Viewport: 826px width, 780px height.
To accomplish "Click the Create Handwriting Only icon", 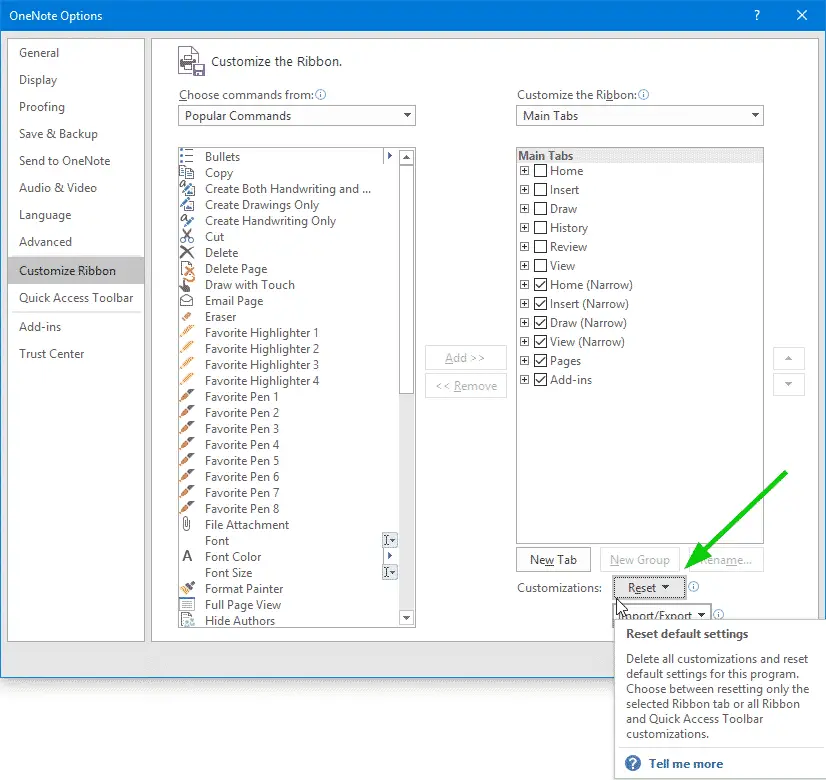I will click(187, 221).
